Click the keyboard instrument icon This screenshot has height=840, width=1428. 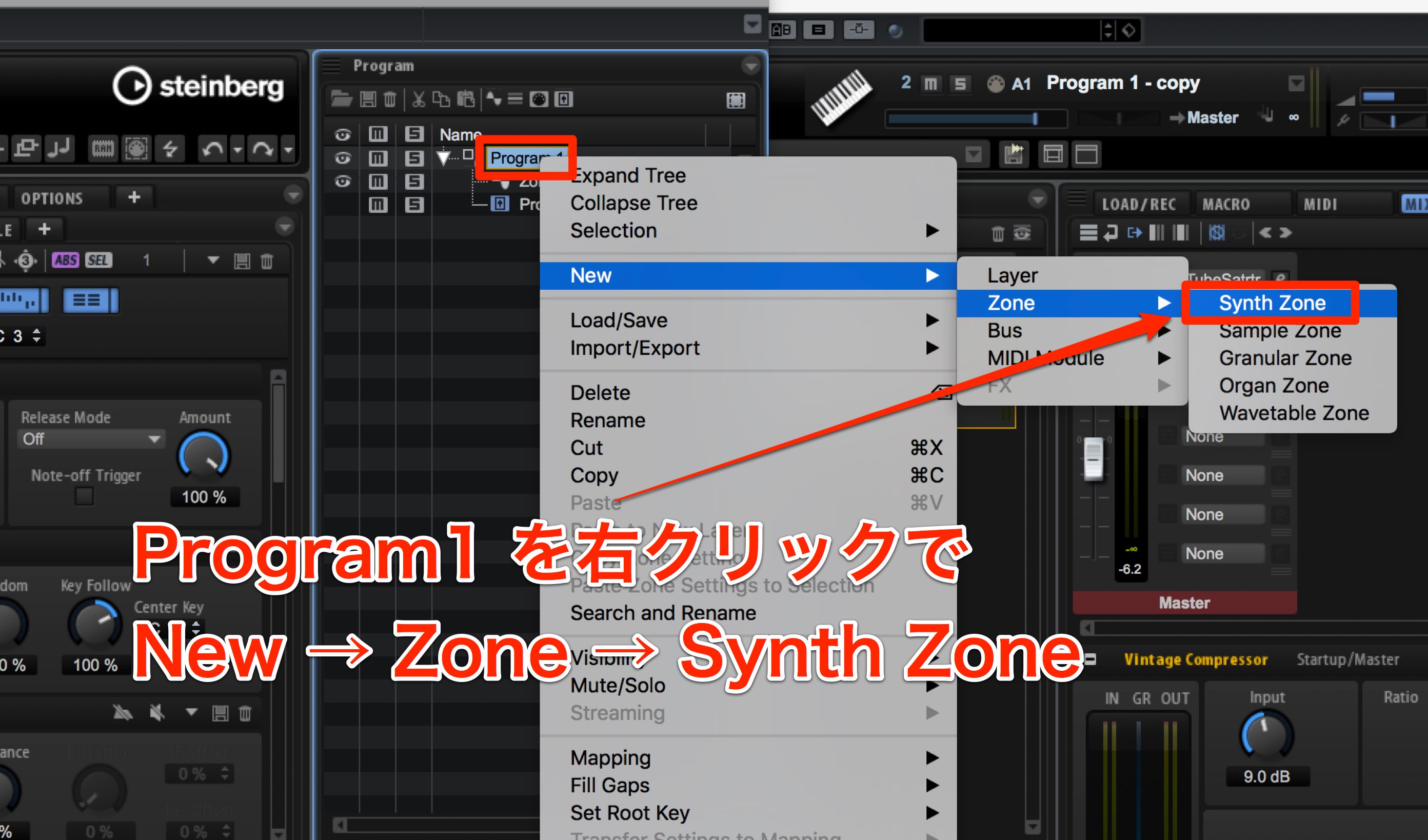[841, 96]
